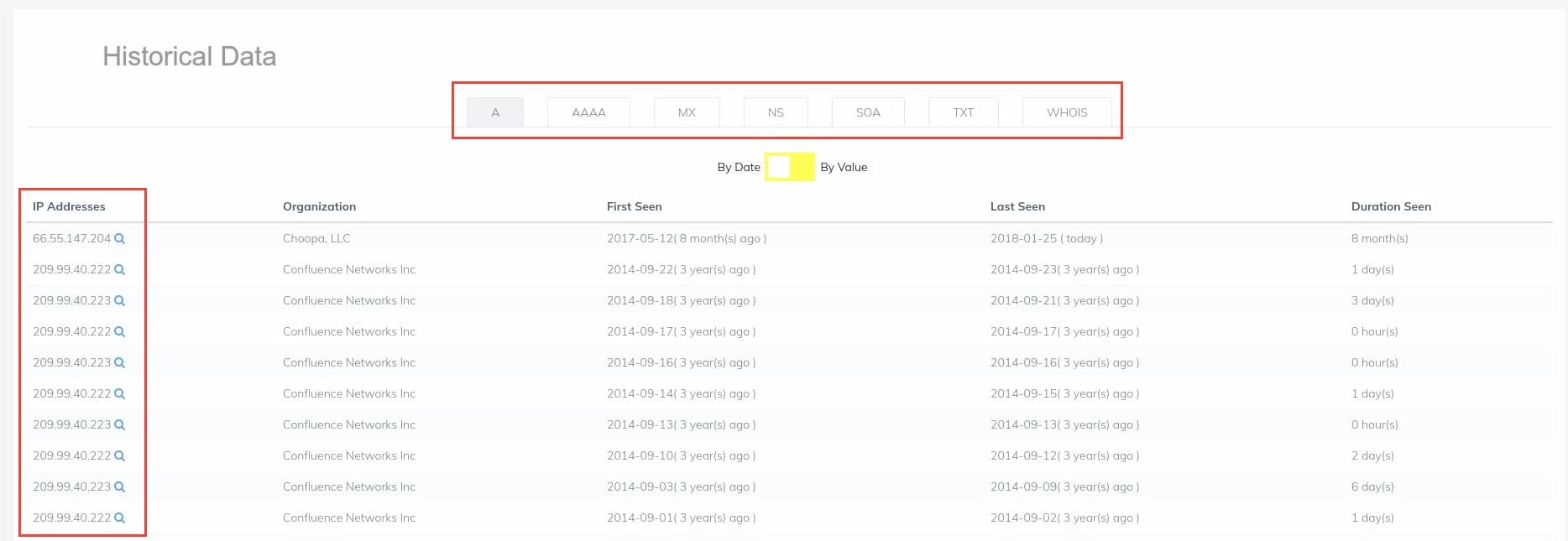1568x541 pixels.
Task: Open the WHOIS history tab
Action: point(1067,112)
